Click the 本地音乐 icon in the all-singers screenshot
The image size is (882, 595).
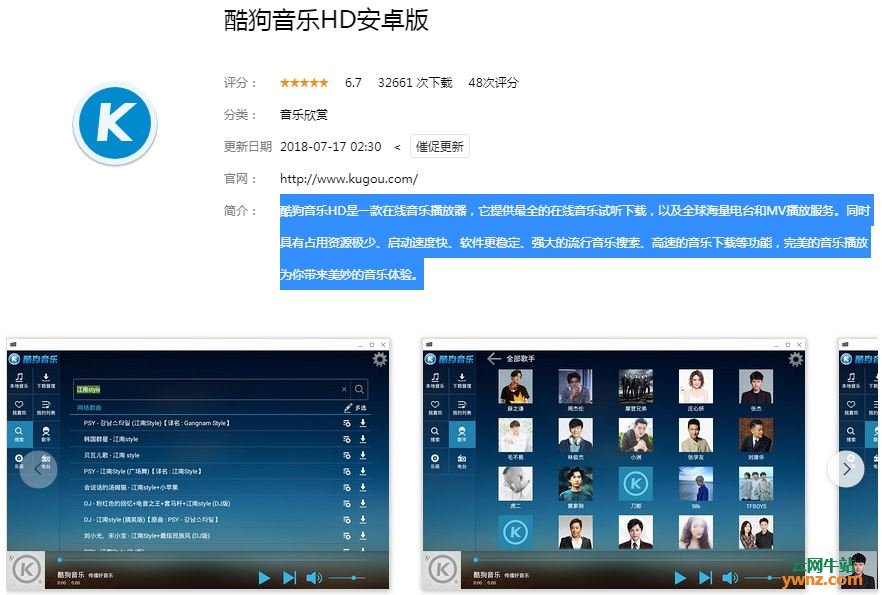[435, 380]
